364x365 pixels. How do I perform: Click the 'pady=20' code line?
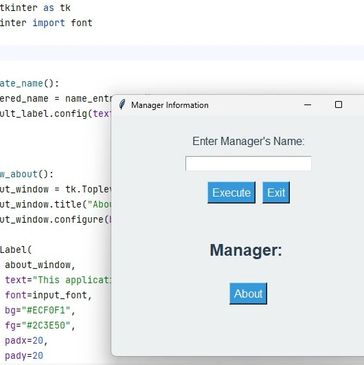[x=24, y=356]
